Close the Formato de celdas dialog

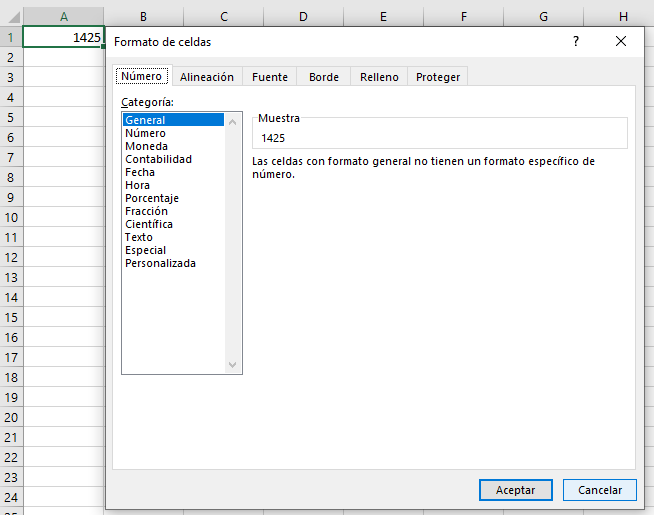click(x=621, y=41)
